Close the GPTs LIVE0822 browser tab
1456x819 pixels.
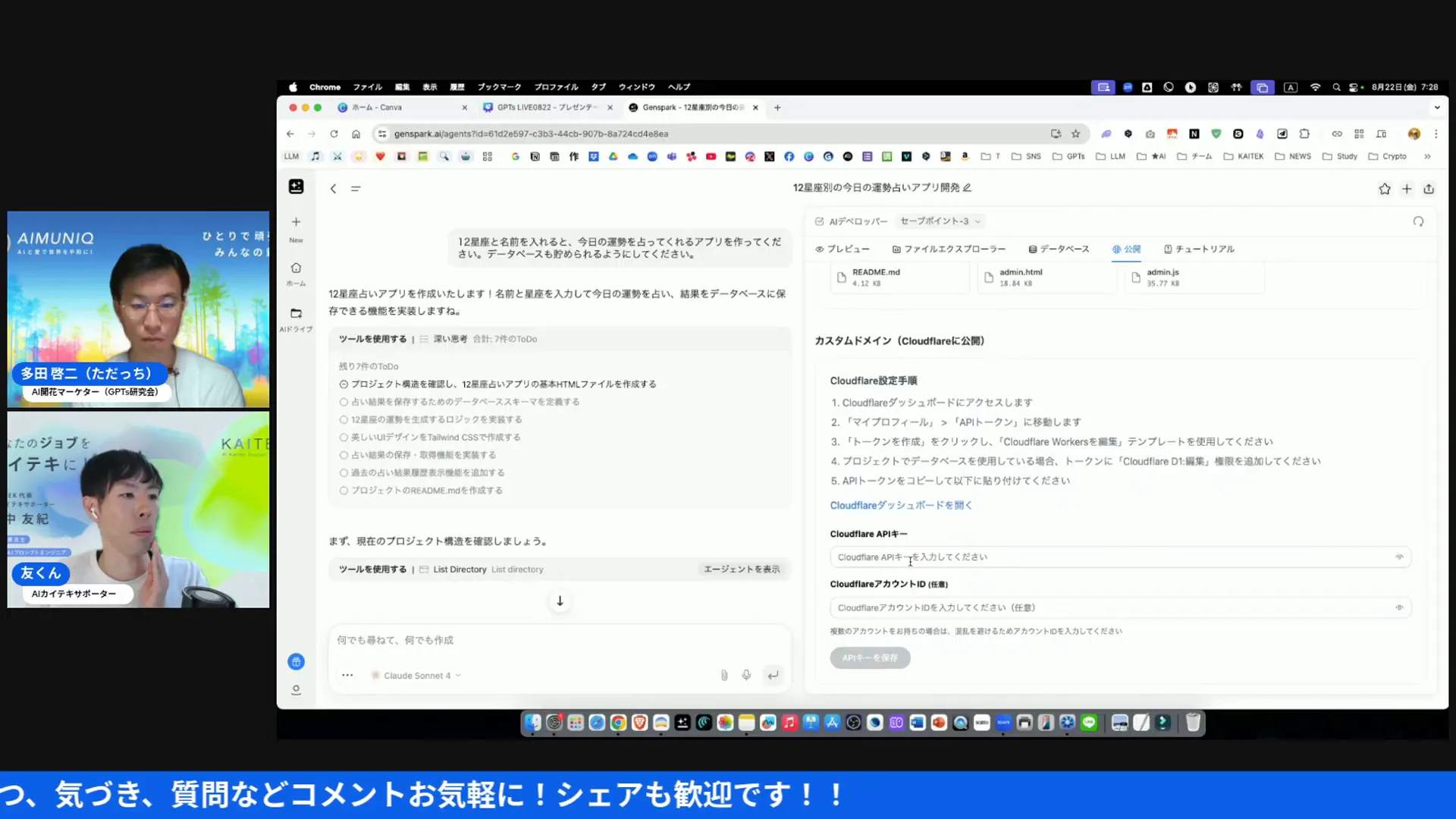[x=610, y=108]
